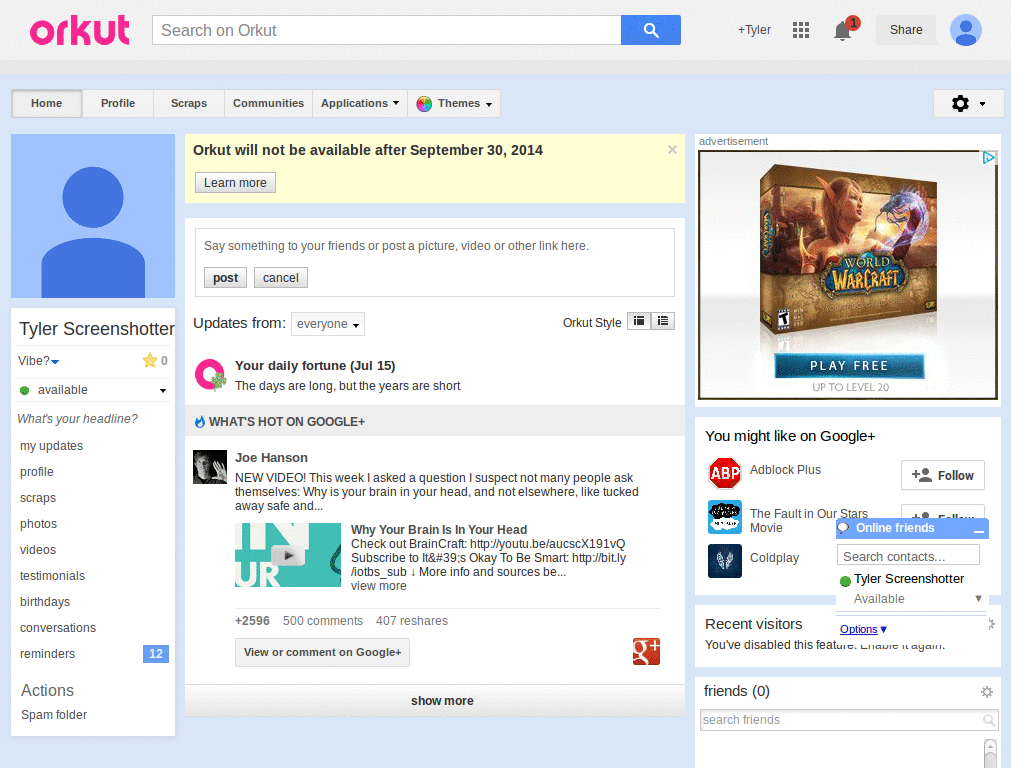Switch to the detailed list view style
The image size is (1024, 768).
pyautogui.click(x=663, y=321)
